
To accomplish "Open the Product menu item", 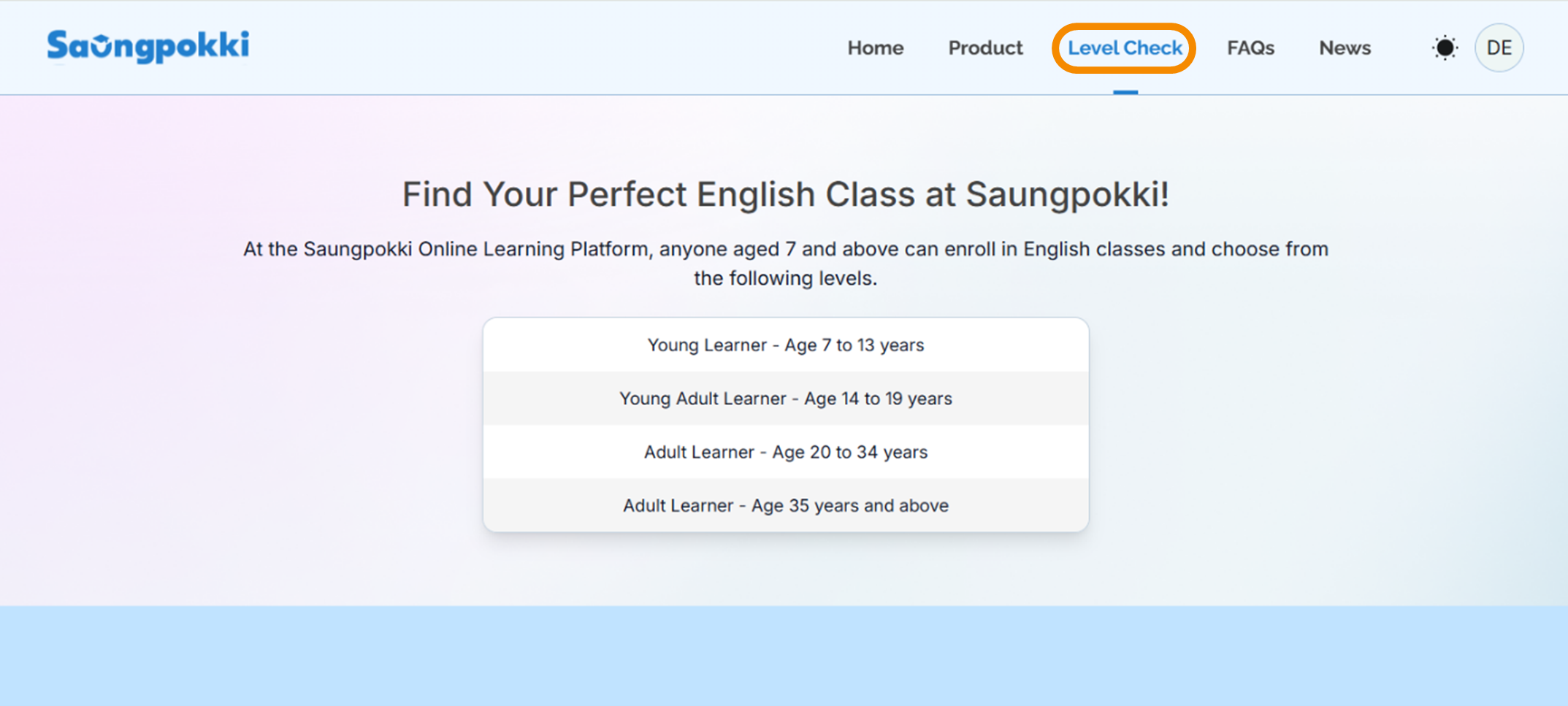I will click(x=985, y=48).
